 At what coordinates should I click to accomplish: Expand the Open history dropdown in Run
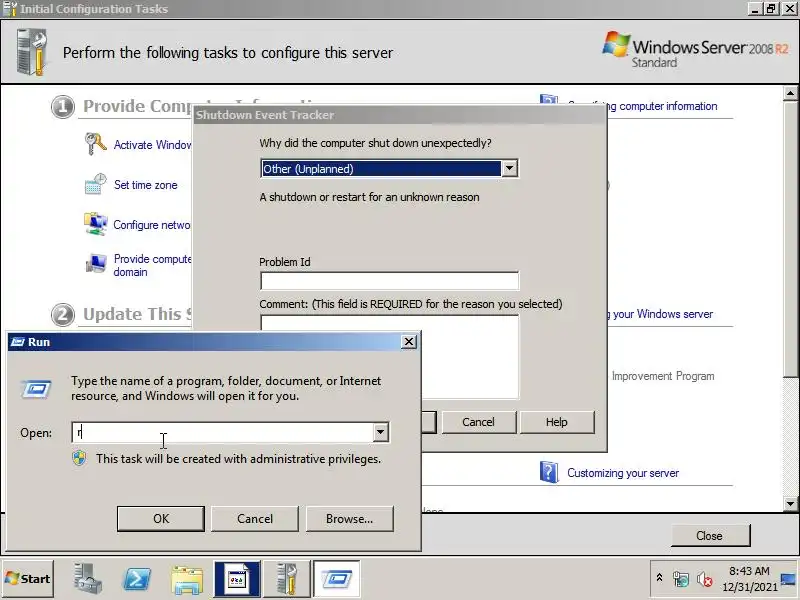click(x=380, y=432)
